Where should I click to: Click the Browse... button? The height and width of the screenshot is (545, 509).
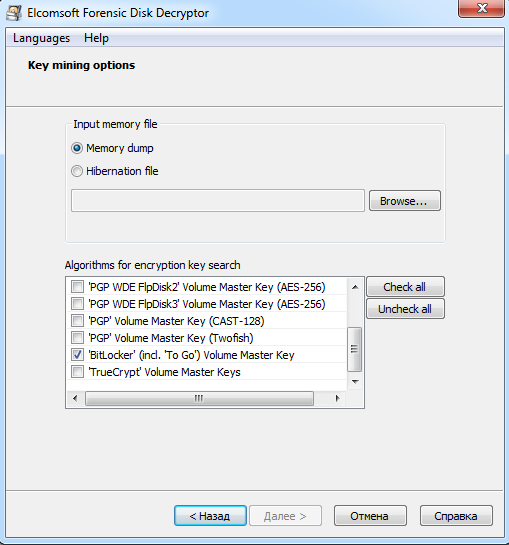(x=405, y=201)
